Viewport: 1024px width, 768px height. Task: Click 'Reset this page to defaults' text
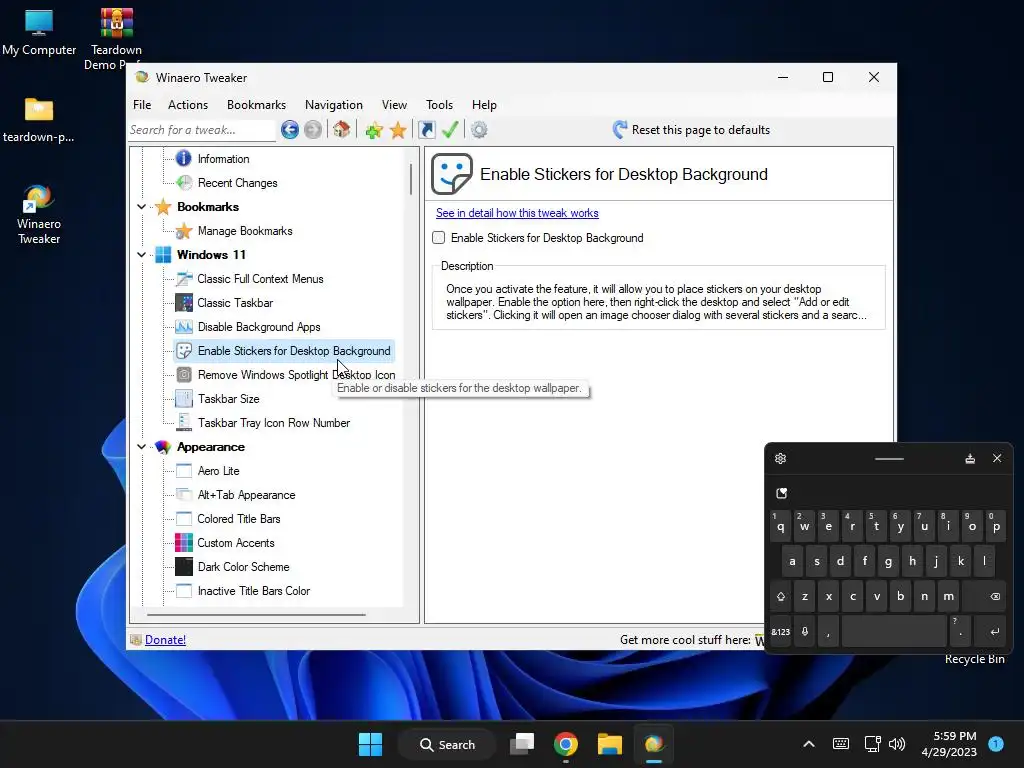click(701, 130)
